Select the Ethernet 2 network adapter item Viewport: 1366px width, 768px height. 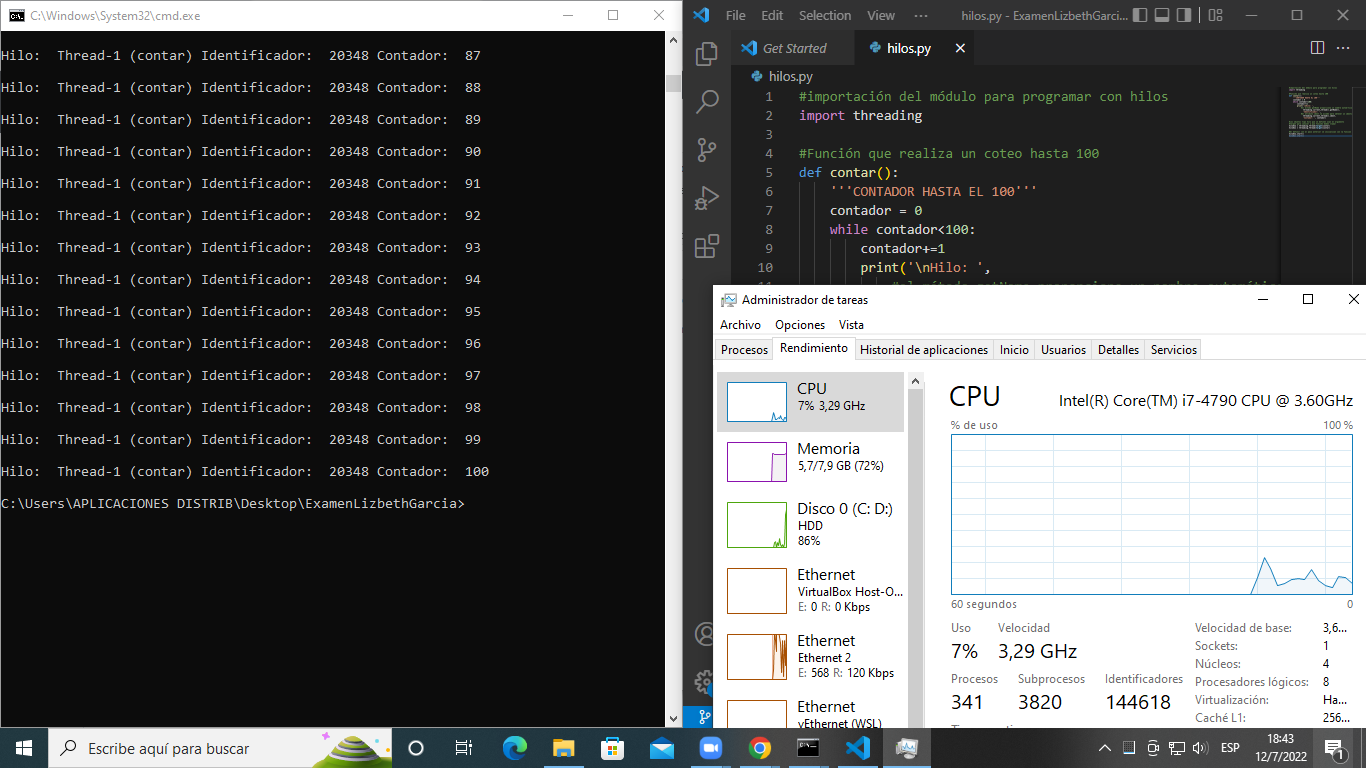click(x=810, y=656)
